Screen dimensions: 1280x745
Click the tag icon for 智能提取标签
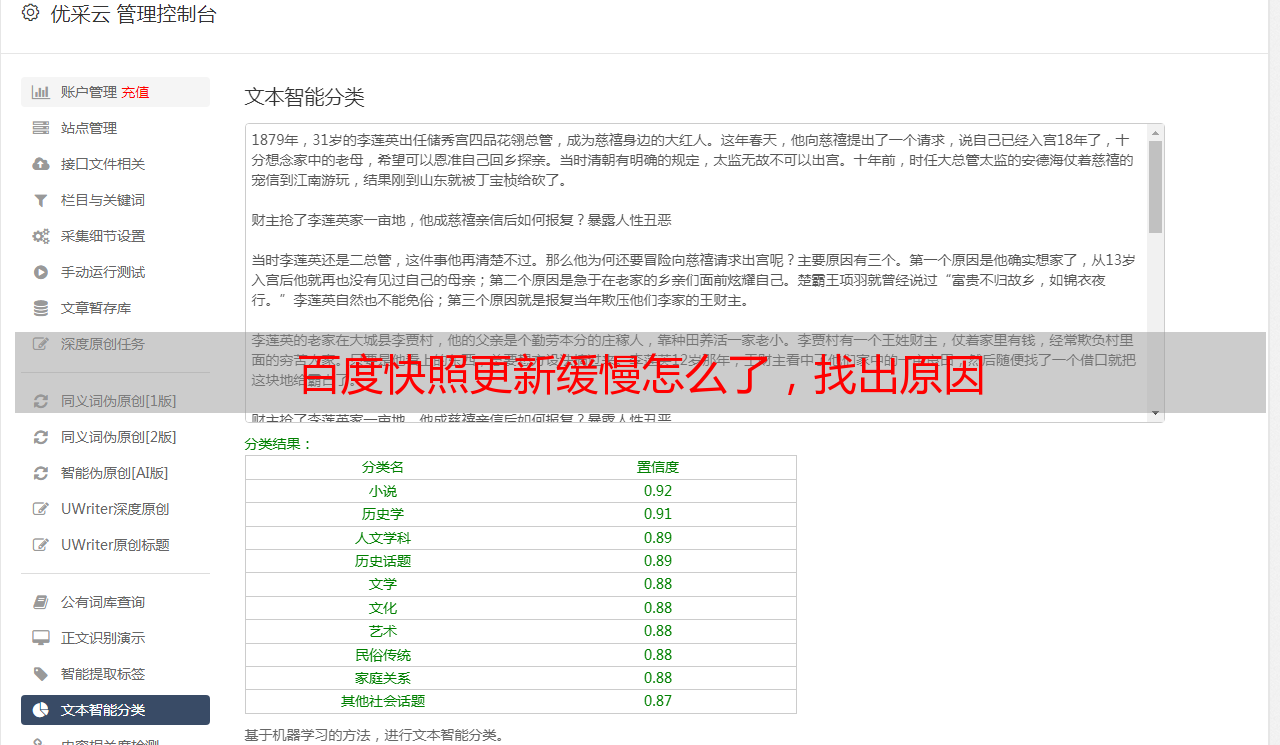[41, 674]
